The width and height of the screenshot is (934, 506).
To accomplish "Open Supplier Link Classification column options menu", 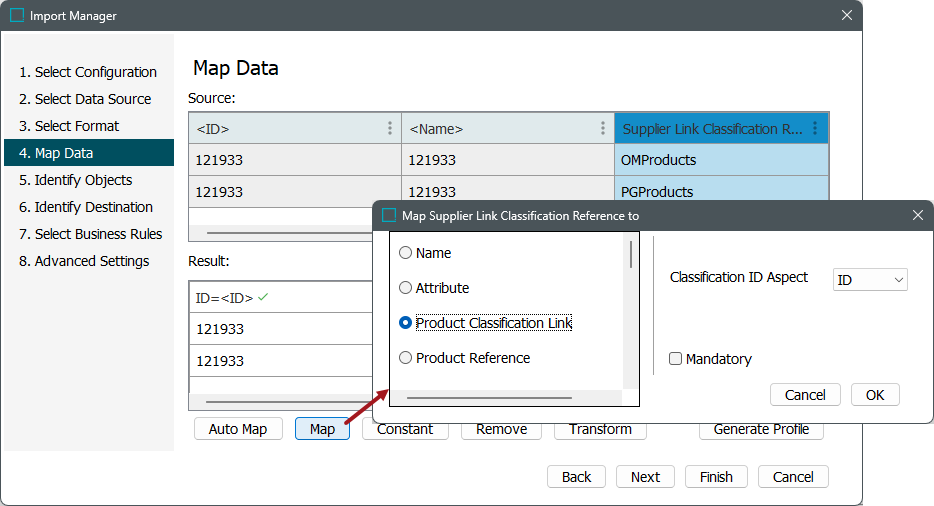I will [x=815, y=129].
